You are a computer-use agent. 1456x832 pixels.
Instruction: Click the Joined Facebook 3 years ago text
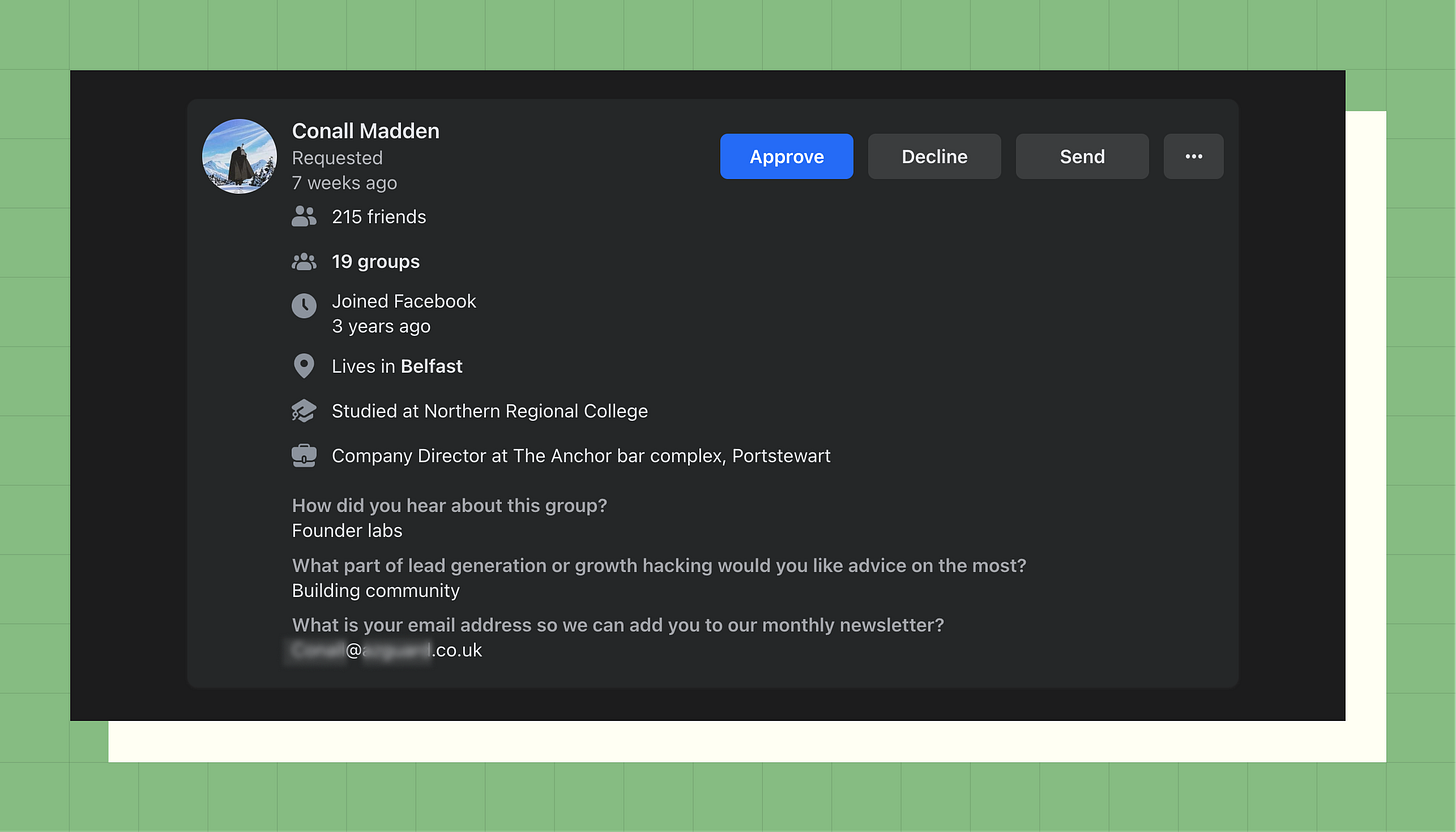(x=404, y=314)
